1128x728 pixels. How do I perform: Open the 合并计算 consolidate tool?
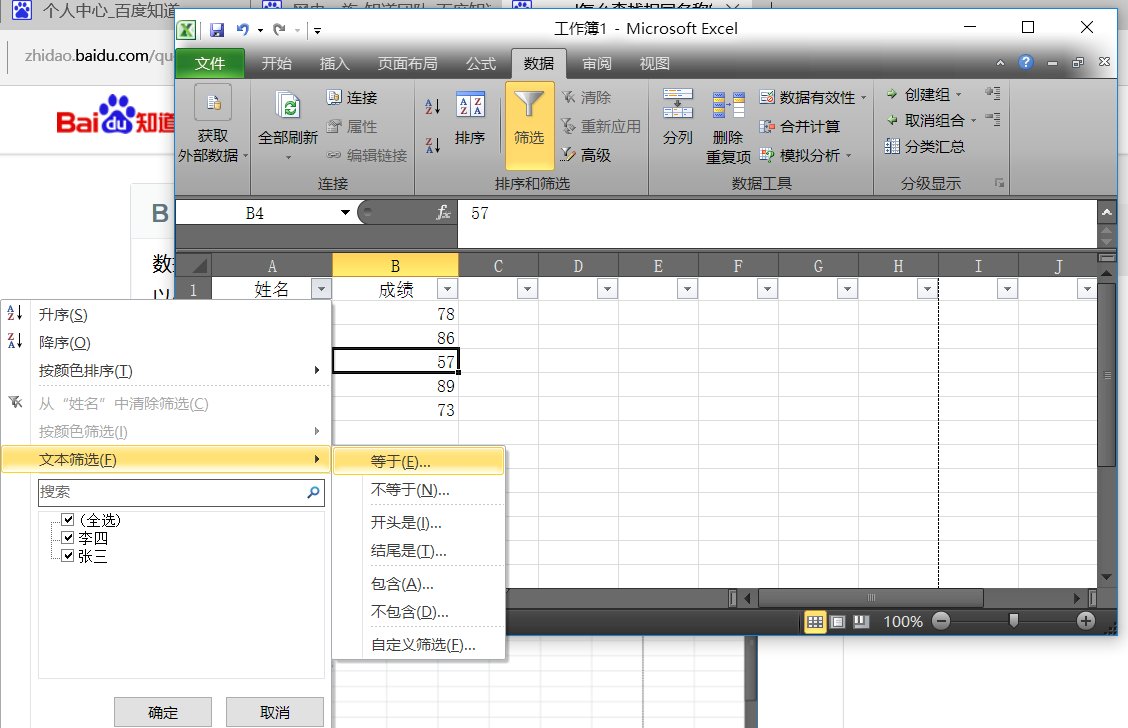(802, 127)
